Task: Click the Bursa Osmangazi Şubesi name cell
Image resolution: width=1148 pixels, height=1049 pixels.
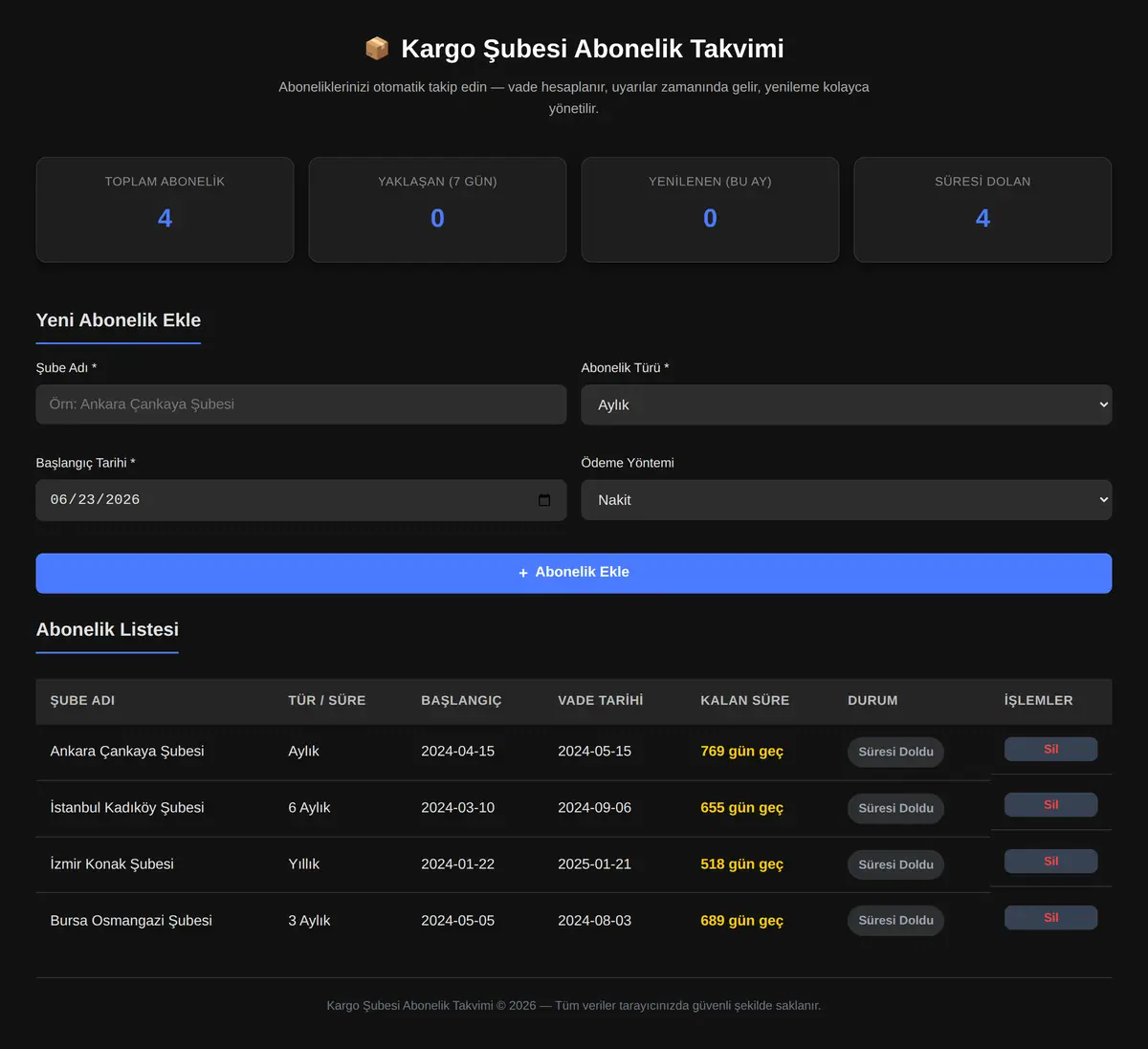Action: click(131, 921)
